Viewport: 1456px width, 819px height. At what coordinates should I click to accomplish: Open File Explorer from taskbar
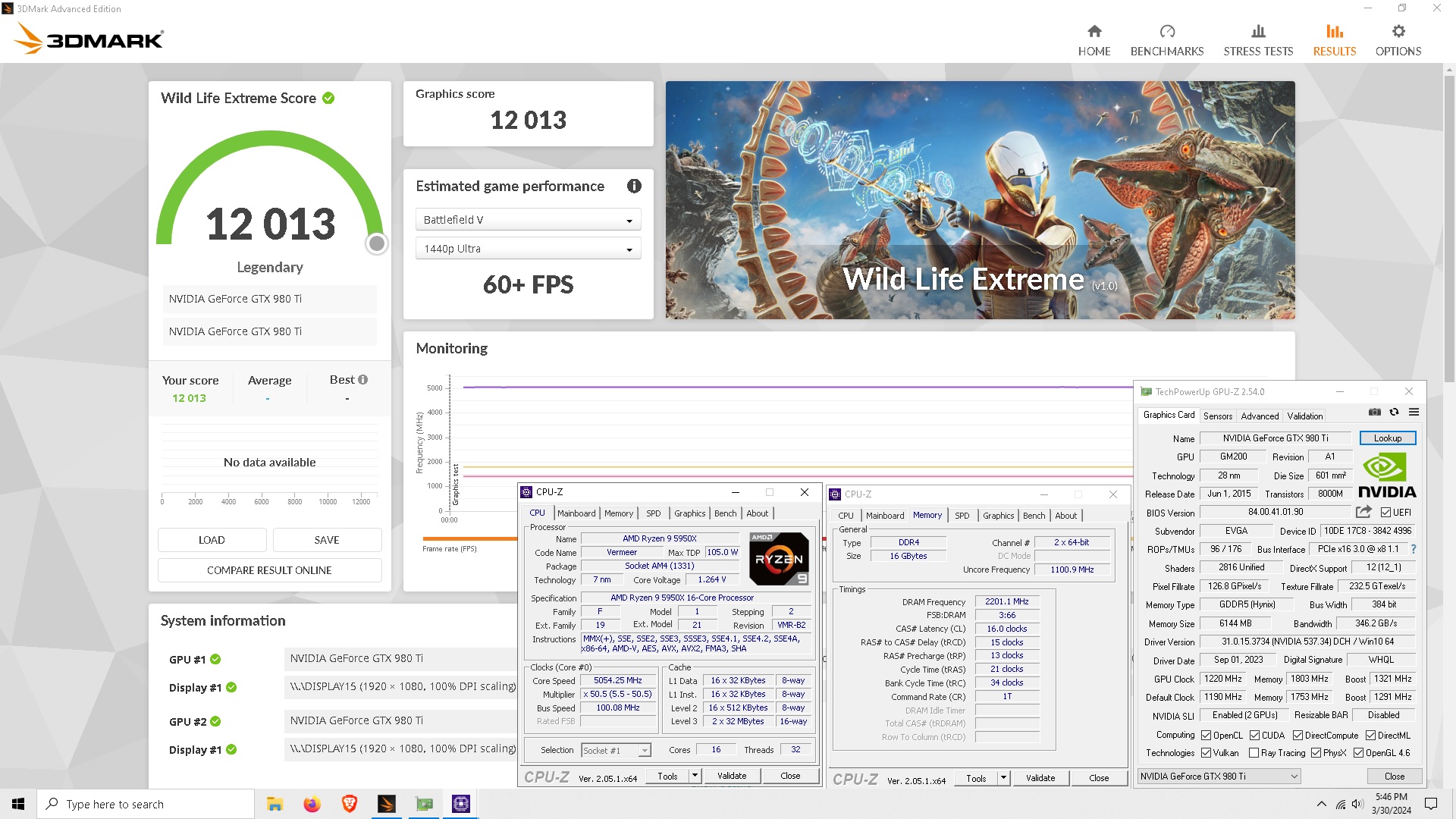pos(275,804)
